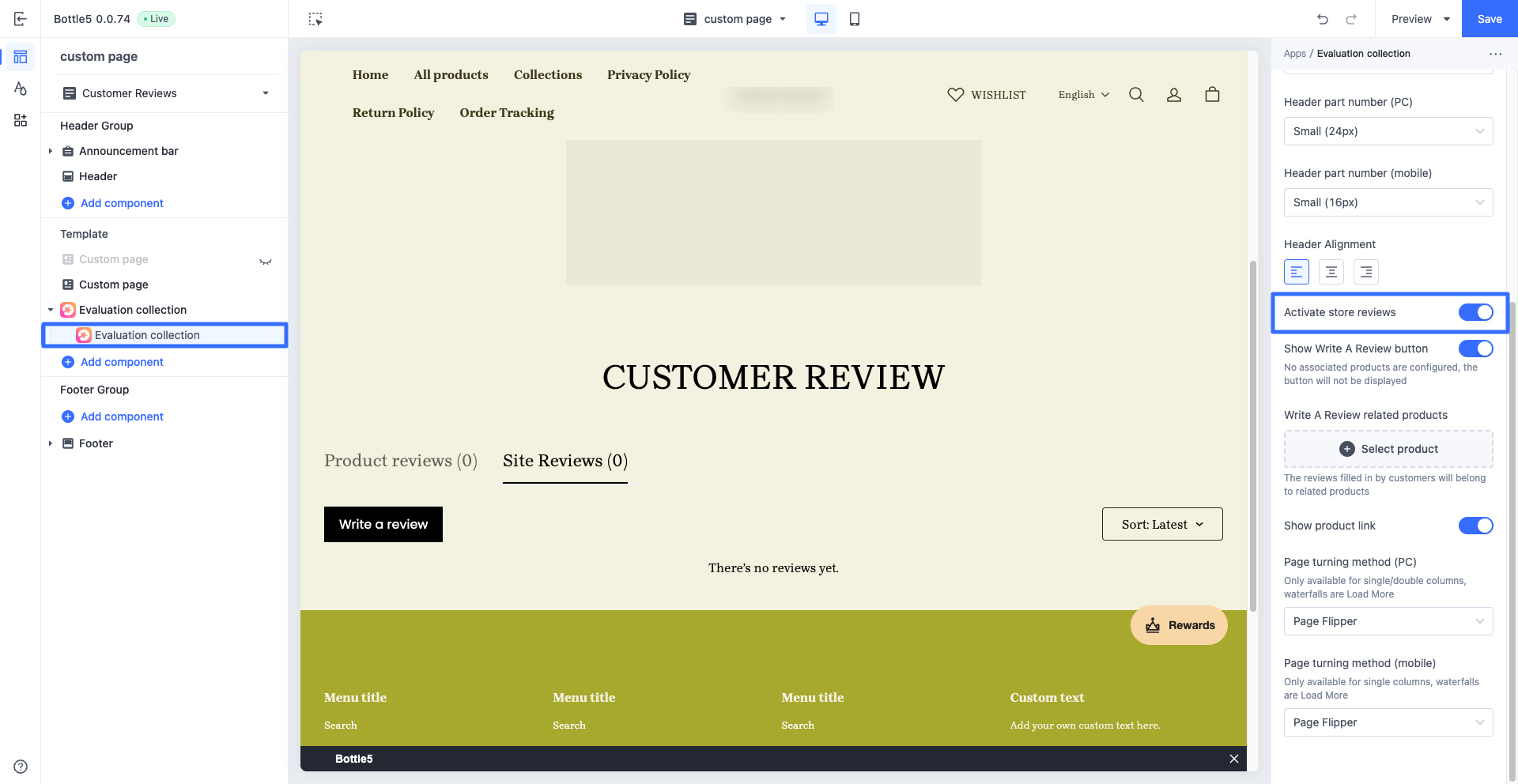Open the three-dot more options menu

1495,54
